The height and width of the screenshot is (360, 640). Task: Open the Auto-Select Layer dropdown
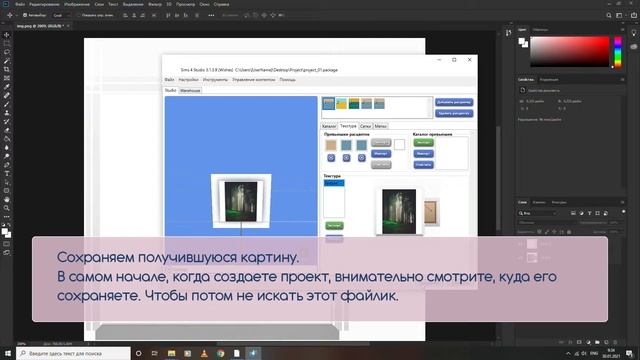(62, 16)
